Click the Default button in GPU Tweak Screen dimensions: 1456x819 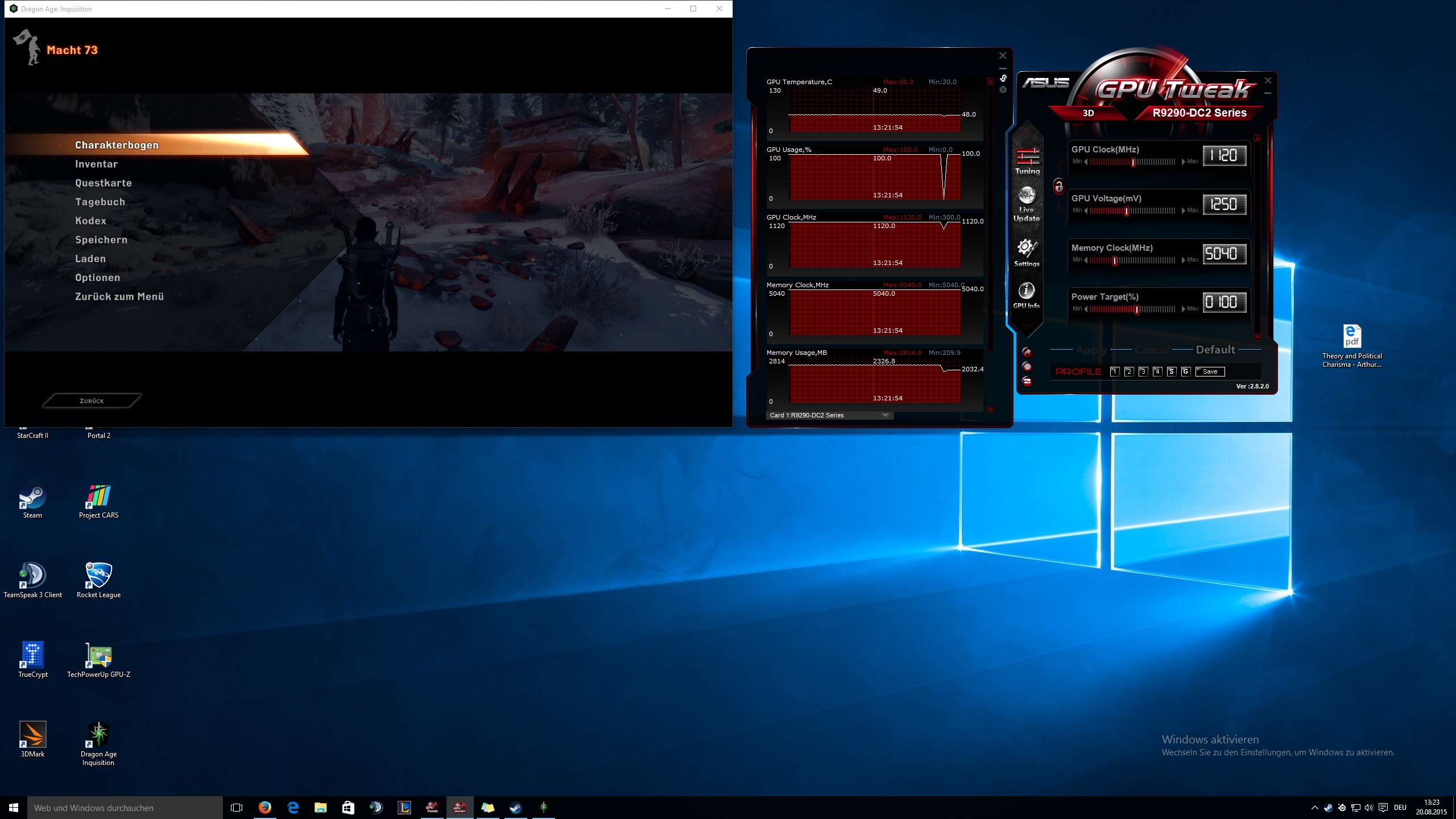(x=1215, y=350)
